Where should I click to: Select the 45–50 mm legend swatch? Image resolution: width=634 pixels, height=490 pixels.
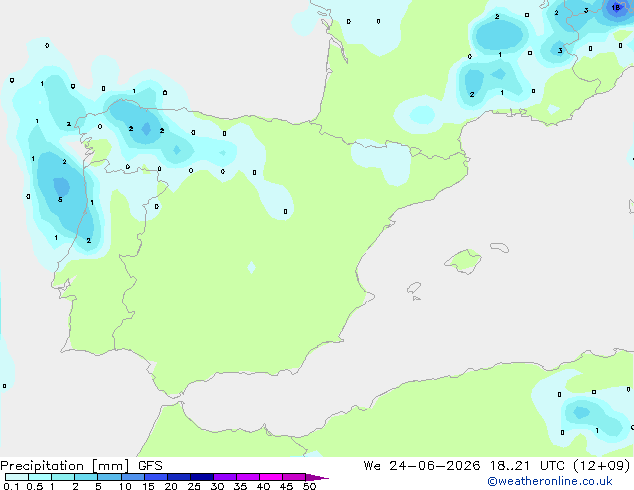tap(294, 477)
